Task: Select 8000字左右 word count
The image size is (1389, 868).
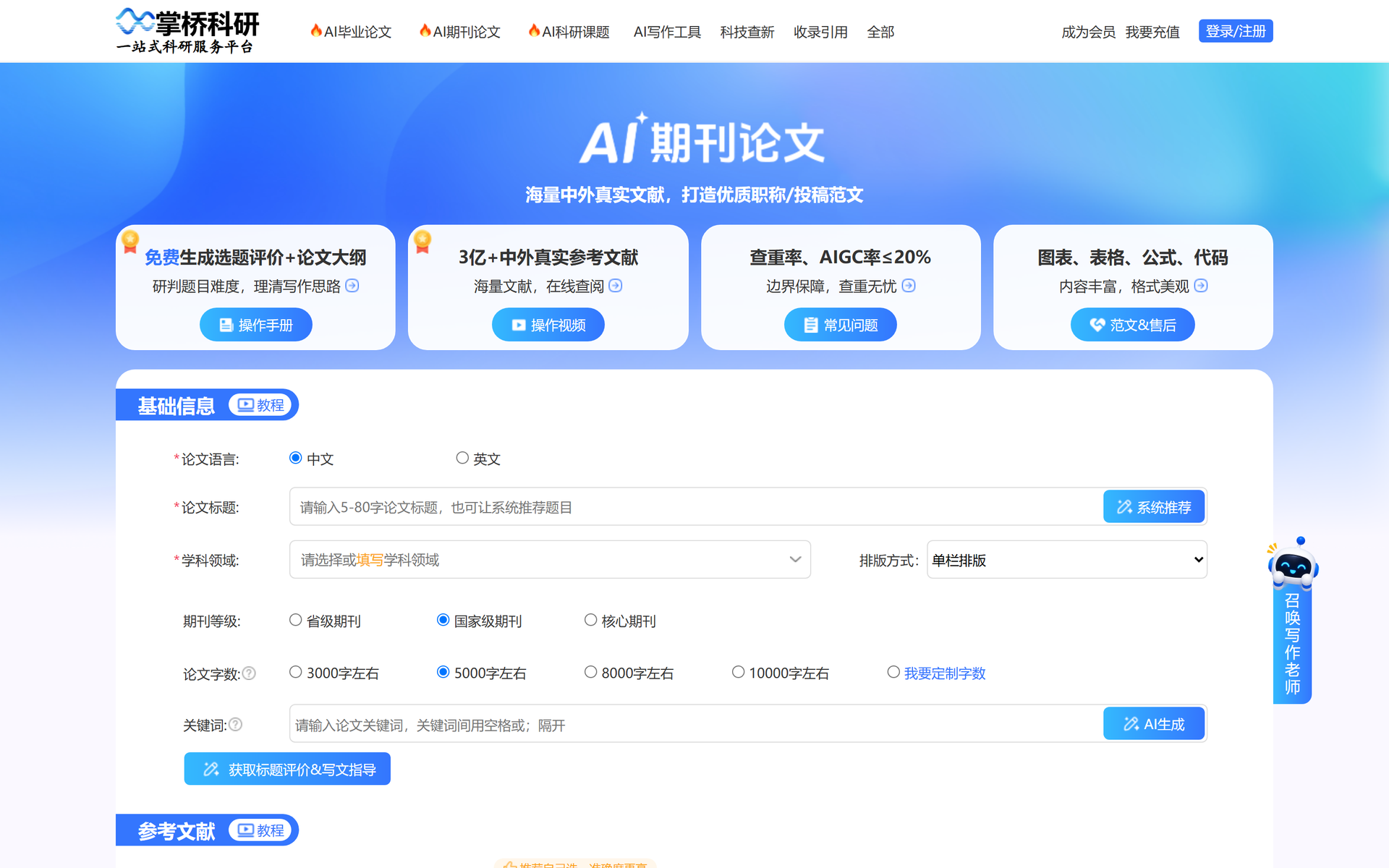Action: click(590, 672)
